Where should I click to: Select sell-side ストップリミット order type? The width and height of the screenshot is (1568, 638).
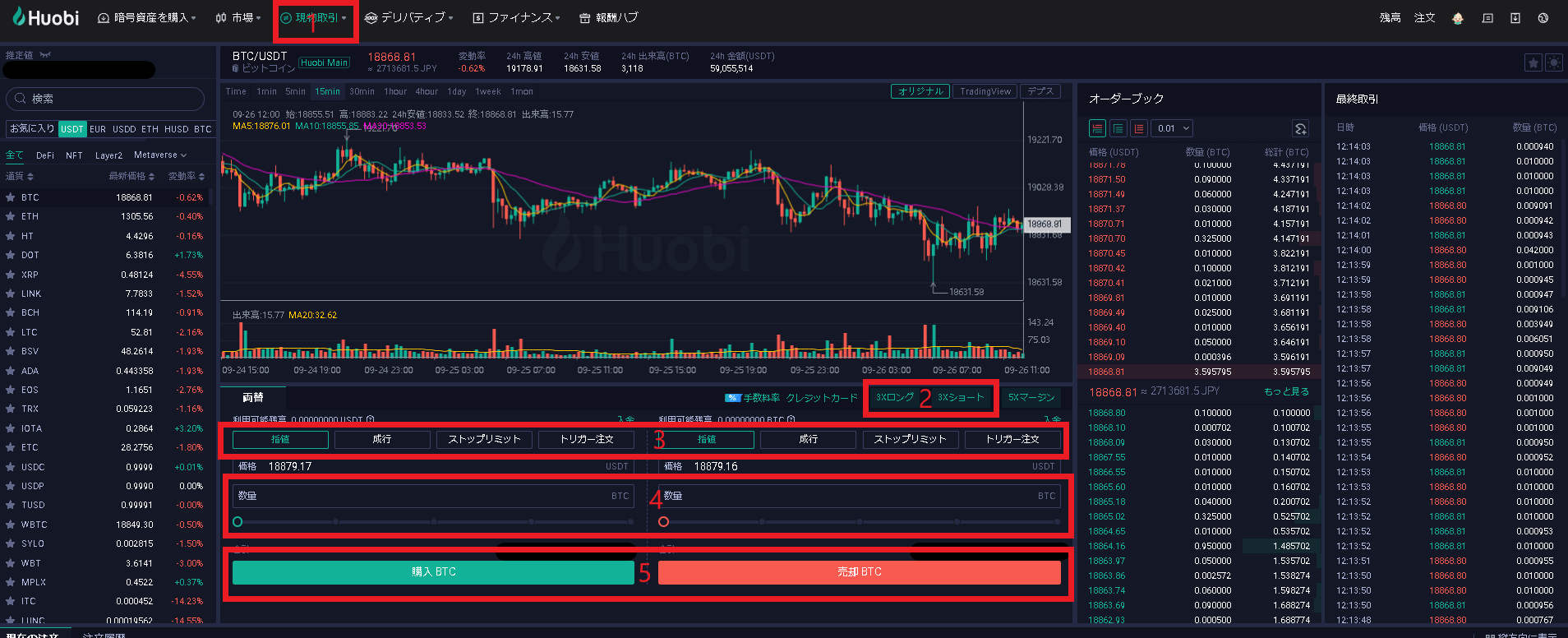(911, 440)
